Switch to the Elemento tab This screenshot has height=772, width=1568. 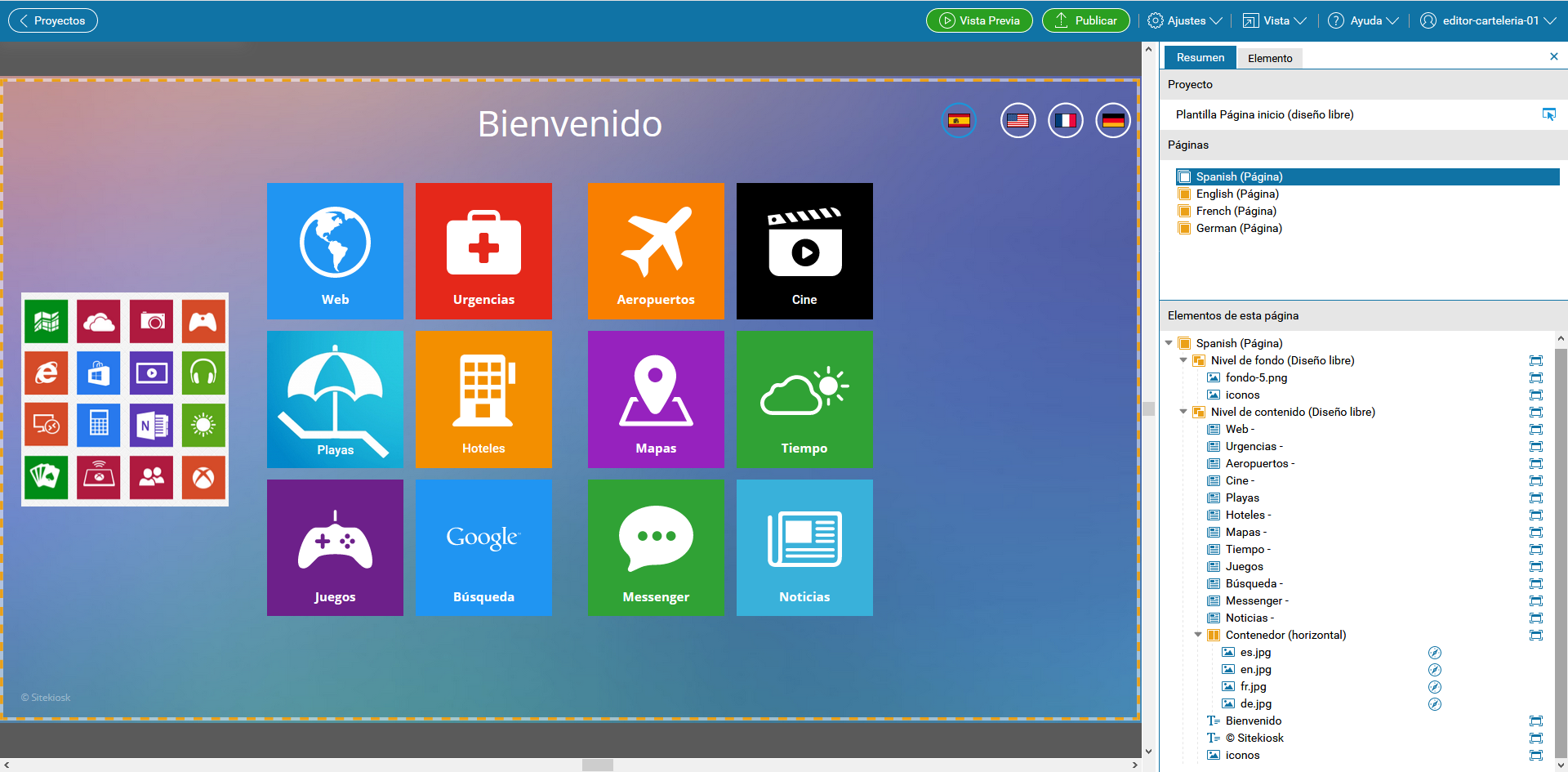click(1269, 58)
